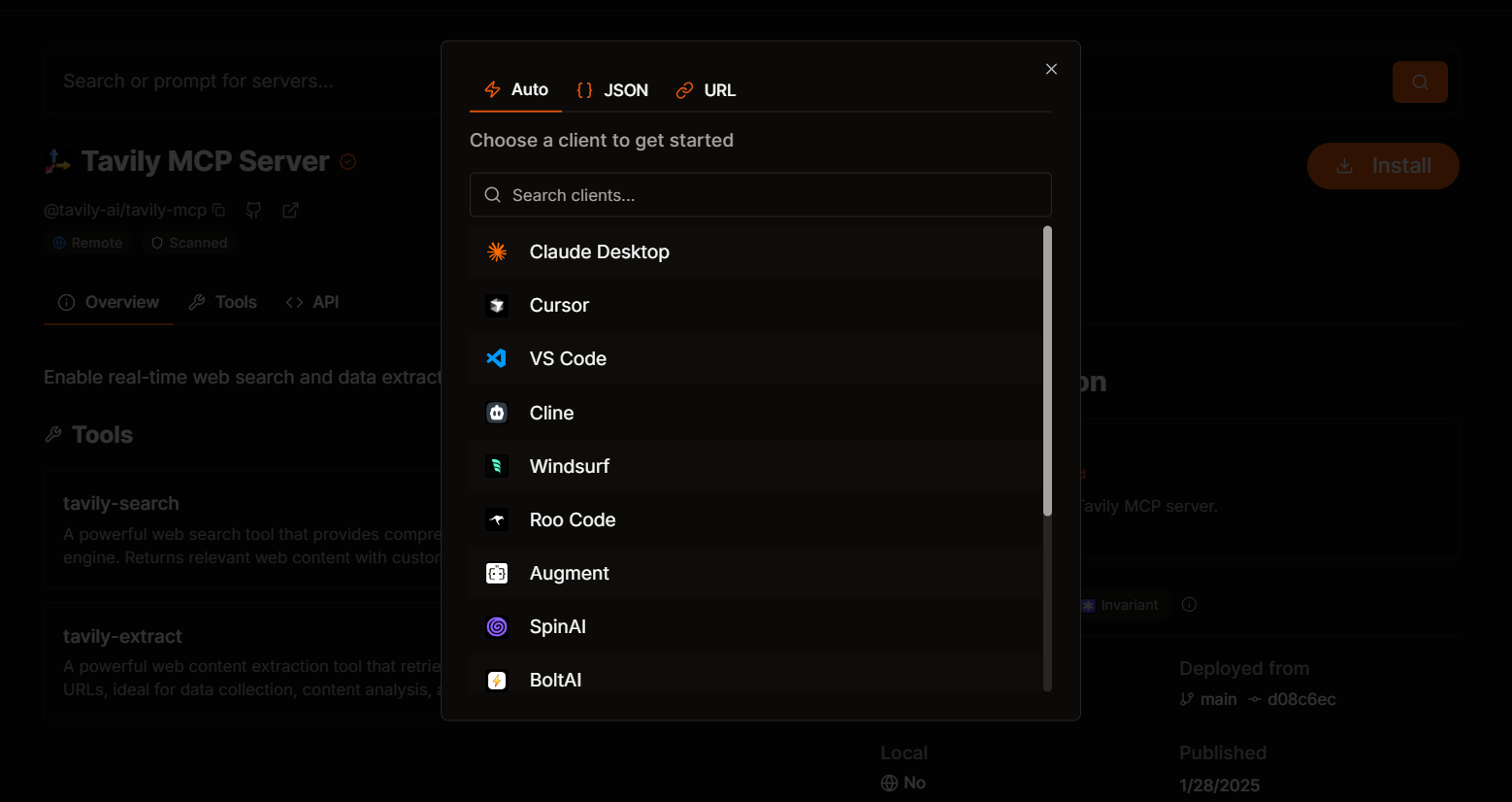This screenshot has width=1512, height=802.
Task: Click the link icon on the URL tab
Action: click(x=685, y=90)
